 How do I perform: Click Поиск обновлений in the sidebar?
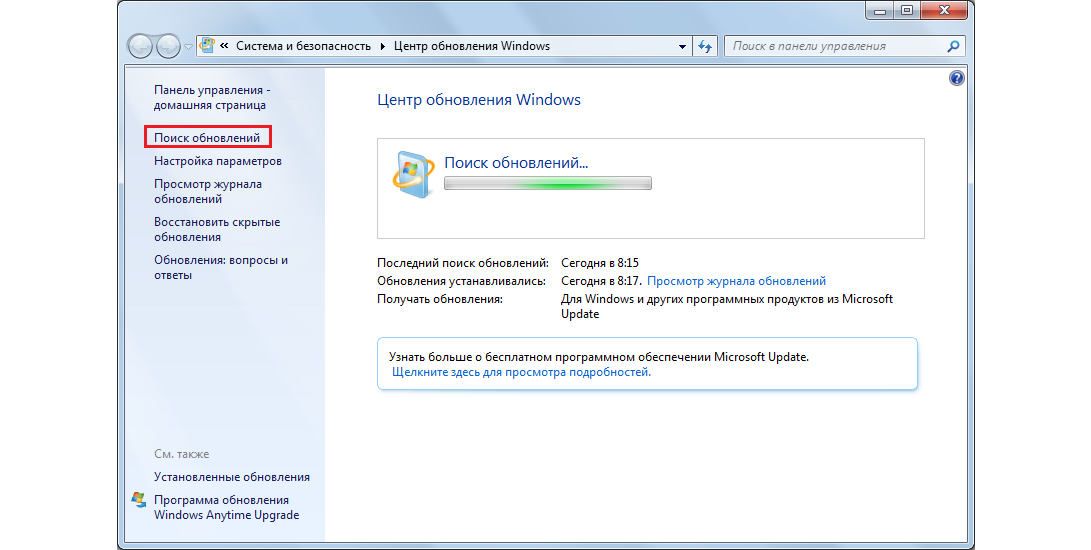click(x=207, y=138)
